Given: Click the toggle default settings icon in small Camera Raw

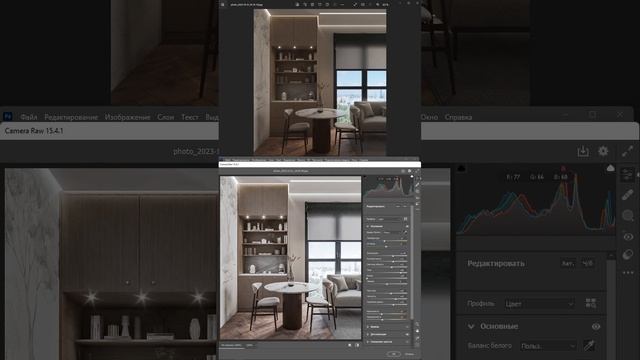Looking at the screenshot, I should pos(358,345).
